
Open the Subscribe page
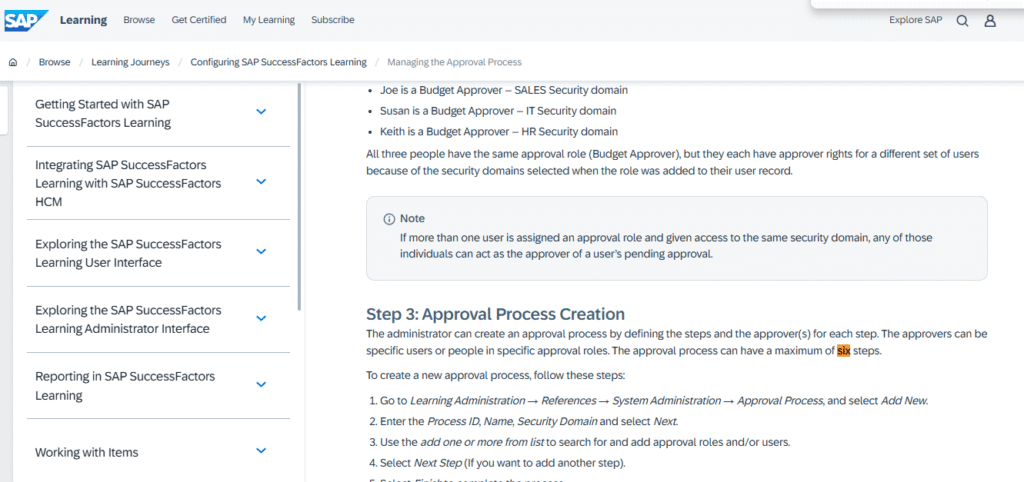click(x=332, y=20)
